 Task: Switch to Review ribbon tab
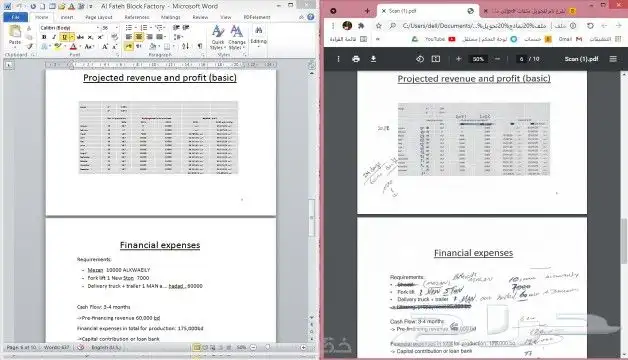click(x=200, y=17)
